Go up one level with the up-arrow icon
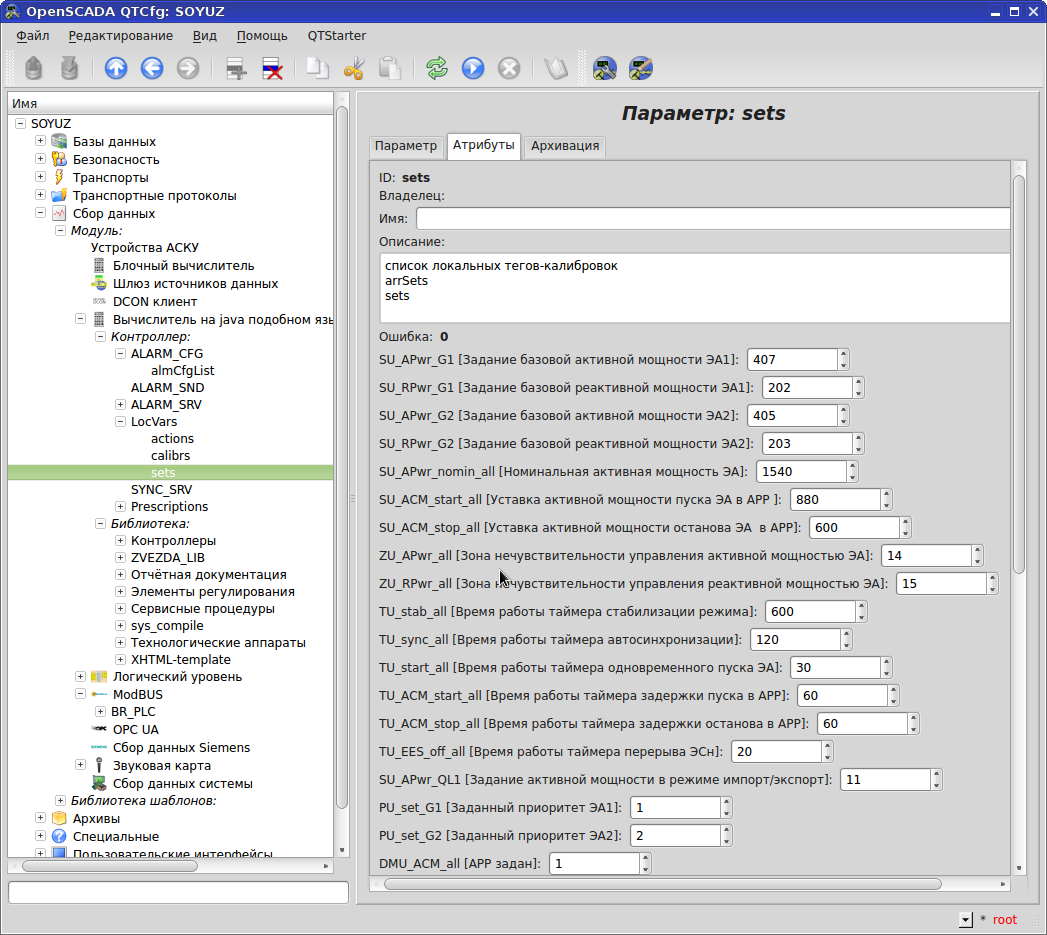1047x935 pixels. [x=116, y=68]
